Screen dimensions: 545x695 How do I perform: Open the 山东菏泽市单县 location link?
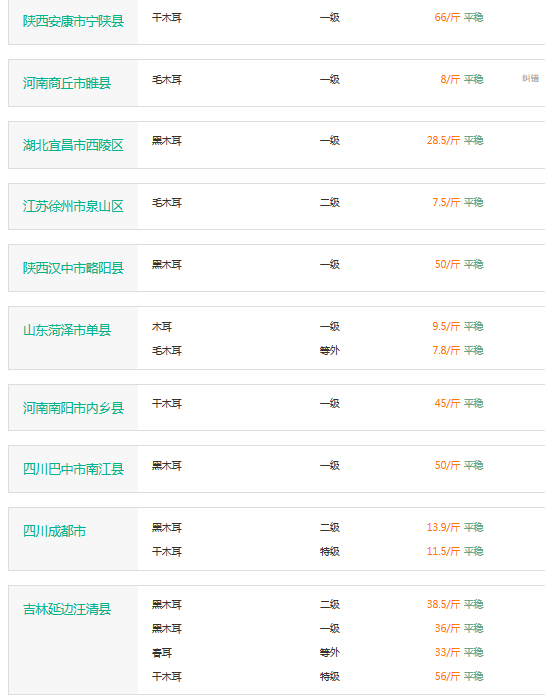pyautogui.click(x=67, y=330)
